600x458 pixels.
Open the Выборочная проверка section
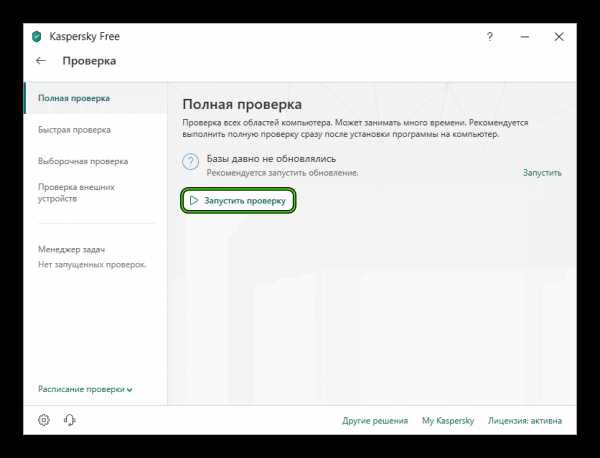(83, 161)
